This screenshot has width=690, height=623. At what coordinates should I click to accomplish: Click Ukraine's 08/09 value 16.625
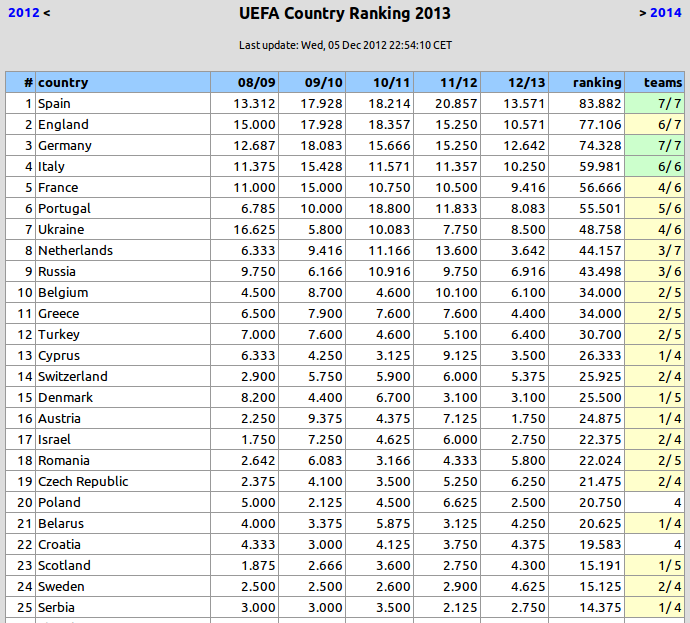tap(254, 230)
